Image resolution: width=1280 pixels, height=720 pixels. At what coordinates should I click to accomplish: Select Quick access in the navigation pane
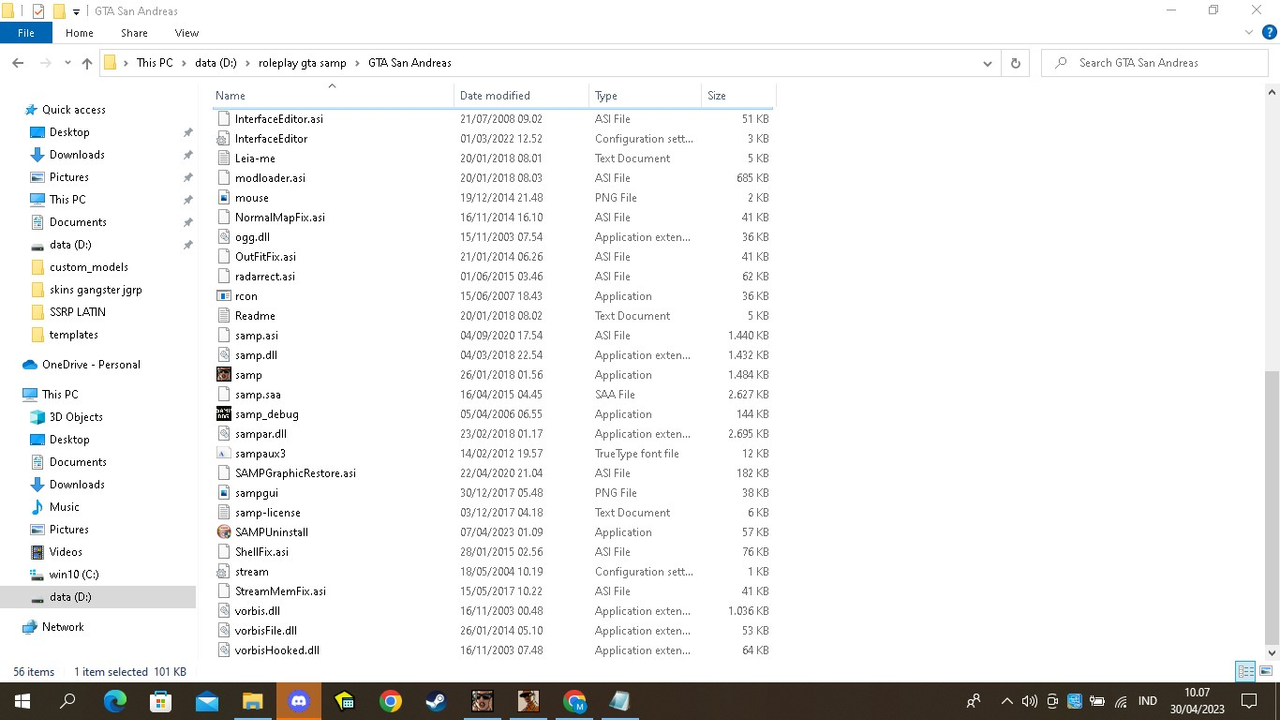(73, 110)
